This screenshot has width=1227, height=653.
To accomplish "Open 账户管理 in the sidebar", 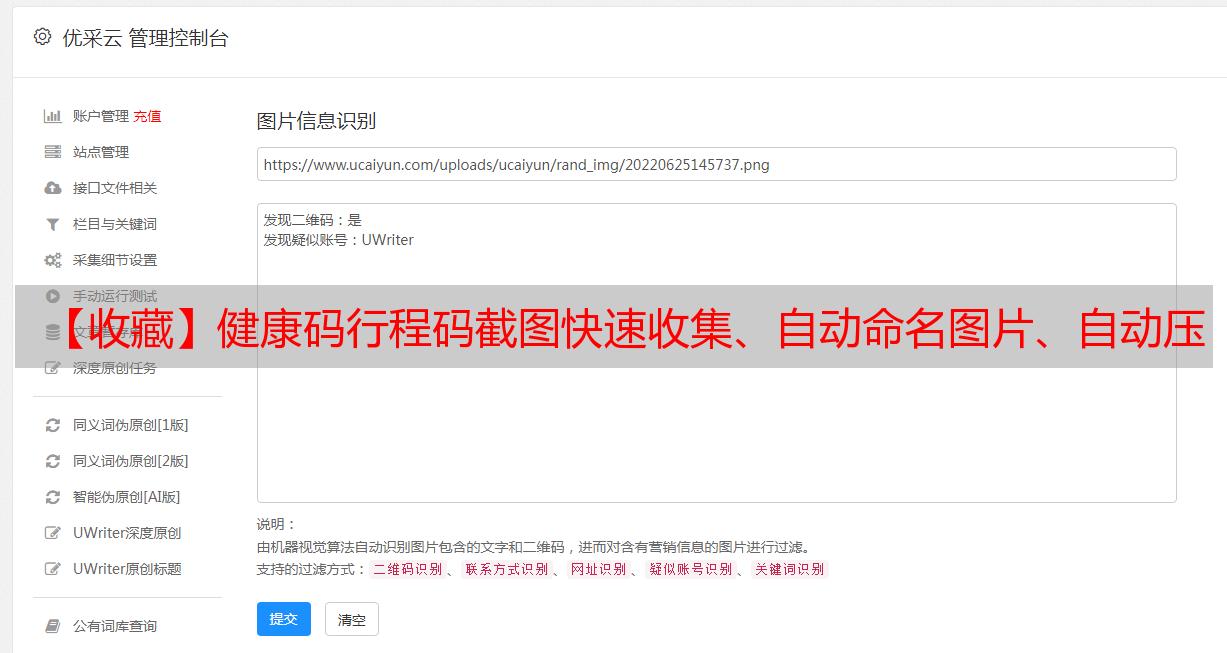I will (x=101, y=116).
